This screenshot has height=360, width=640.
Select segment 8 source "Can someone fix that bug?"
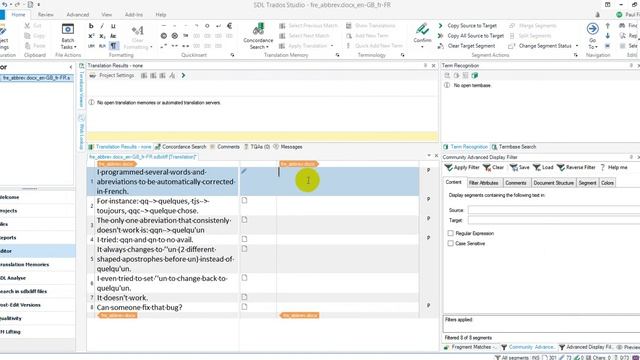(x=140, y=307)
